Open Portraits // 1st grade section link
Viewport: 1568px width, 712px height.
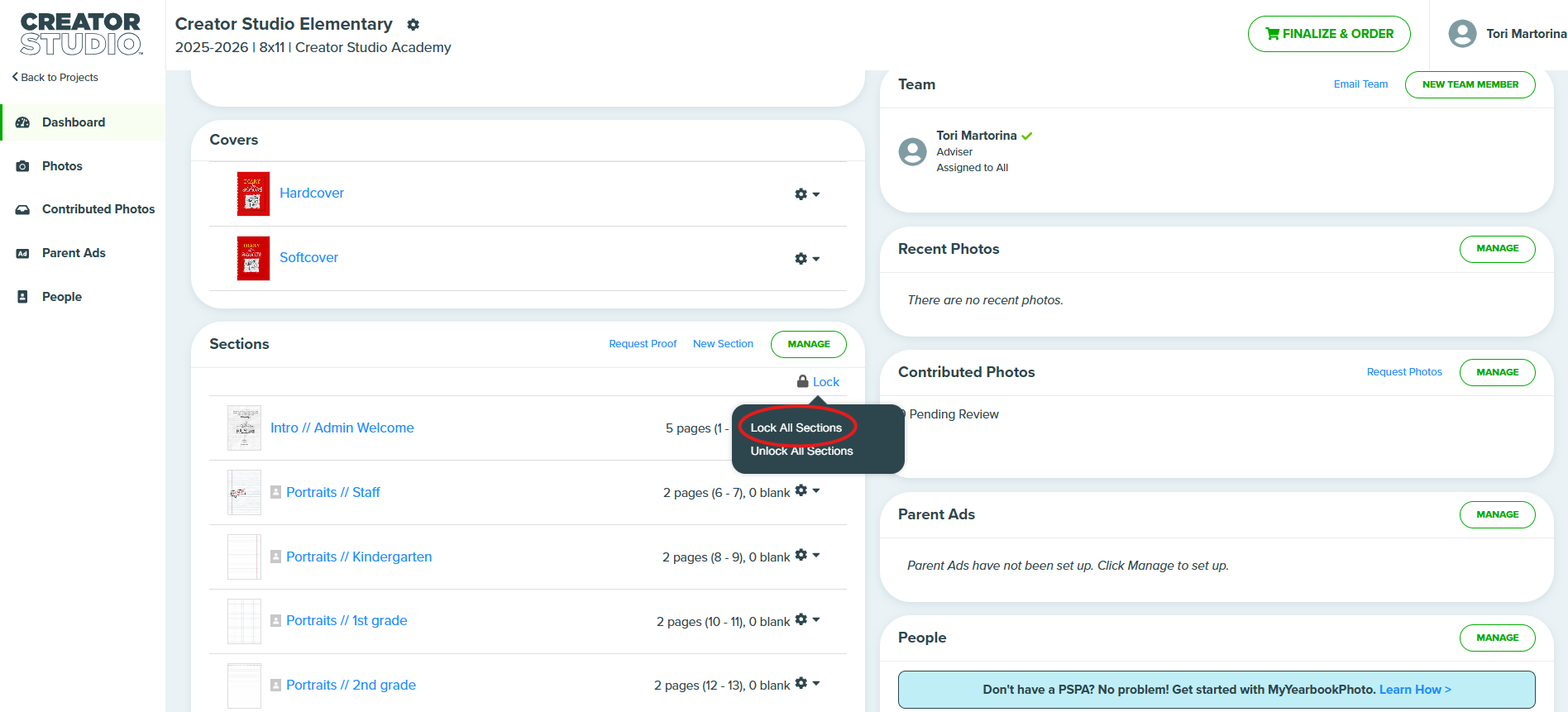coord(347,620)
